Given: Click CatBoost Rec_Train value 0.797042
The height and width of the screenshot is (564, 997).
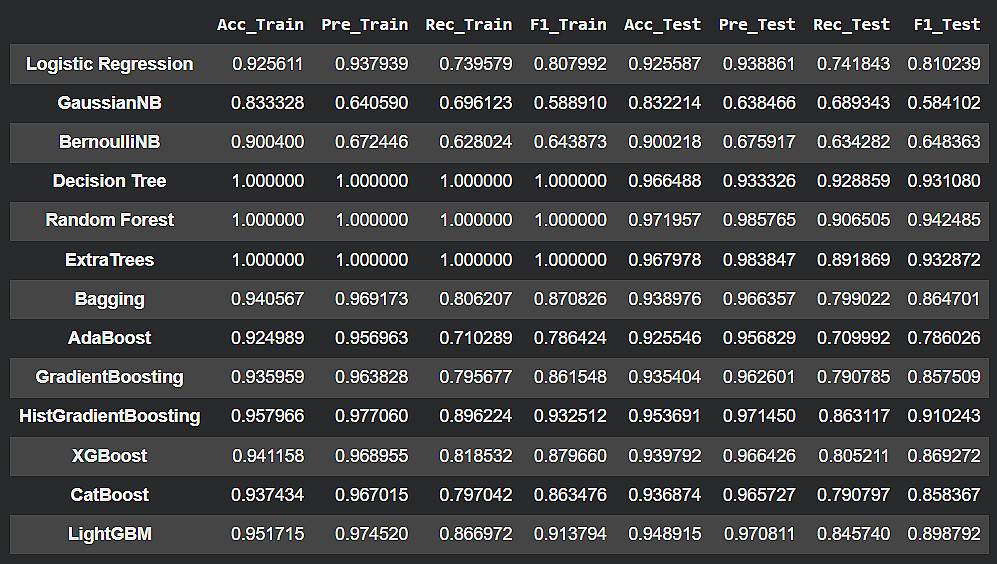Looking at the screenshot, I should pyautogui.click(x=476, y=495).
